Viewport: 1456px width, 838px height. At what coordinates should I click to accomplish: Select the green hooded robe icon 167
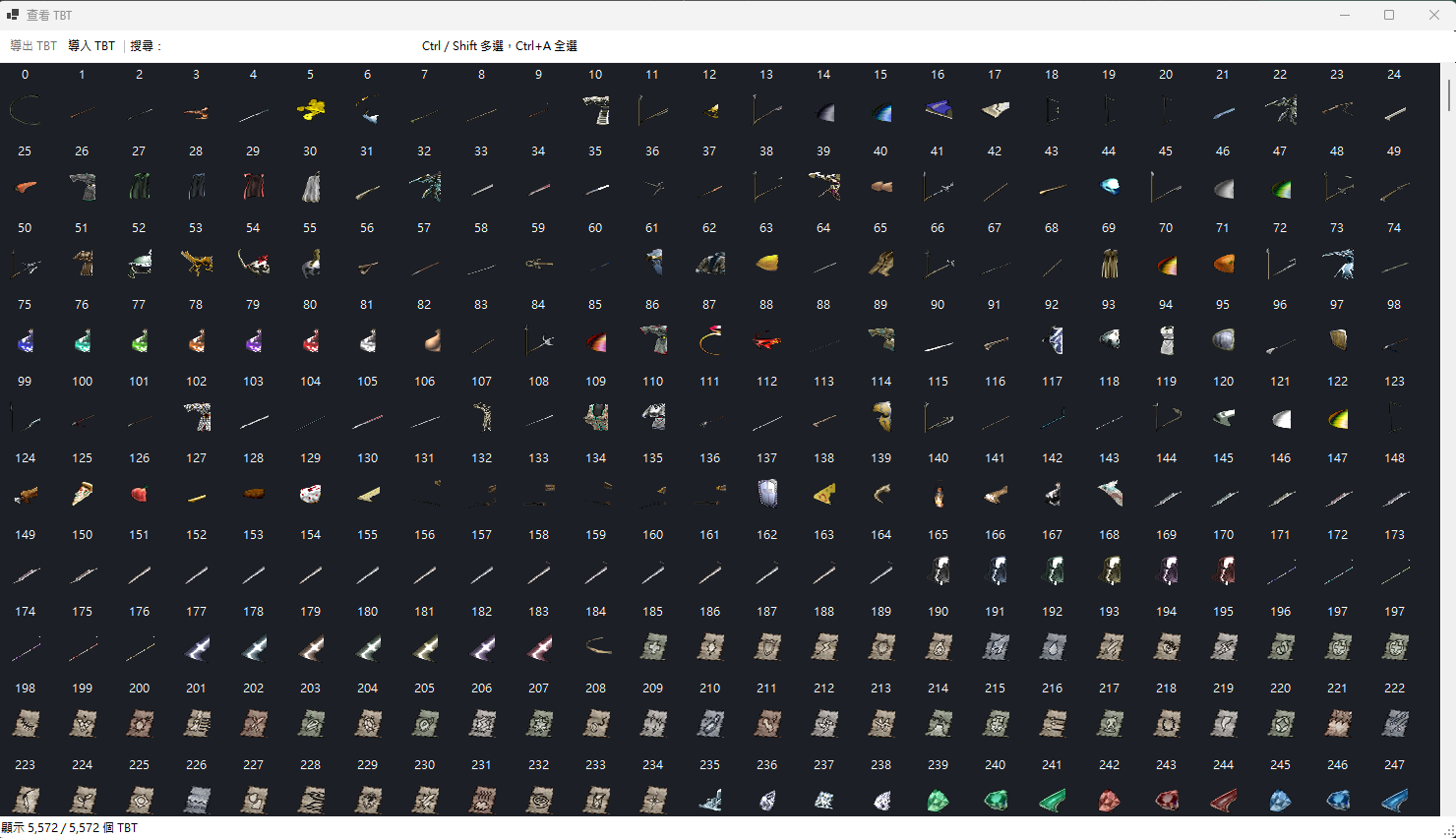pos(1053,570)
